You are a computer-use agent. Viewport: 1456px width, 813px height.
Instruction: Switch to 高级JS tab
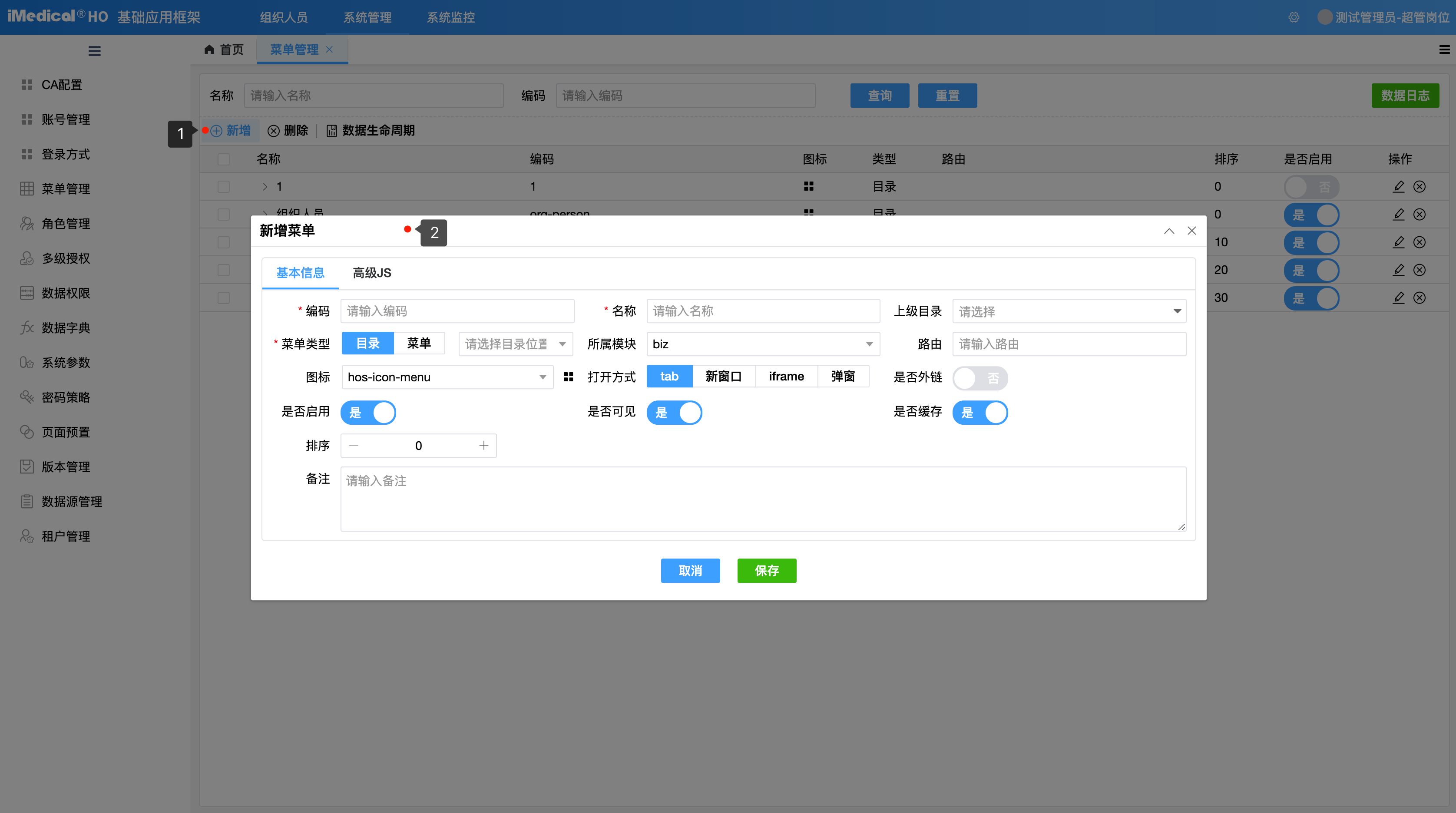tap(372, 273)
